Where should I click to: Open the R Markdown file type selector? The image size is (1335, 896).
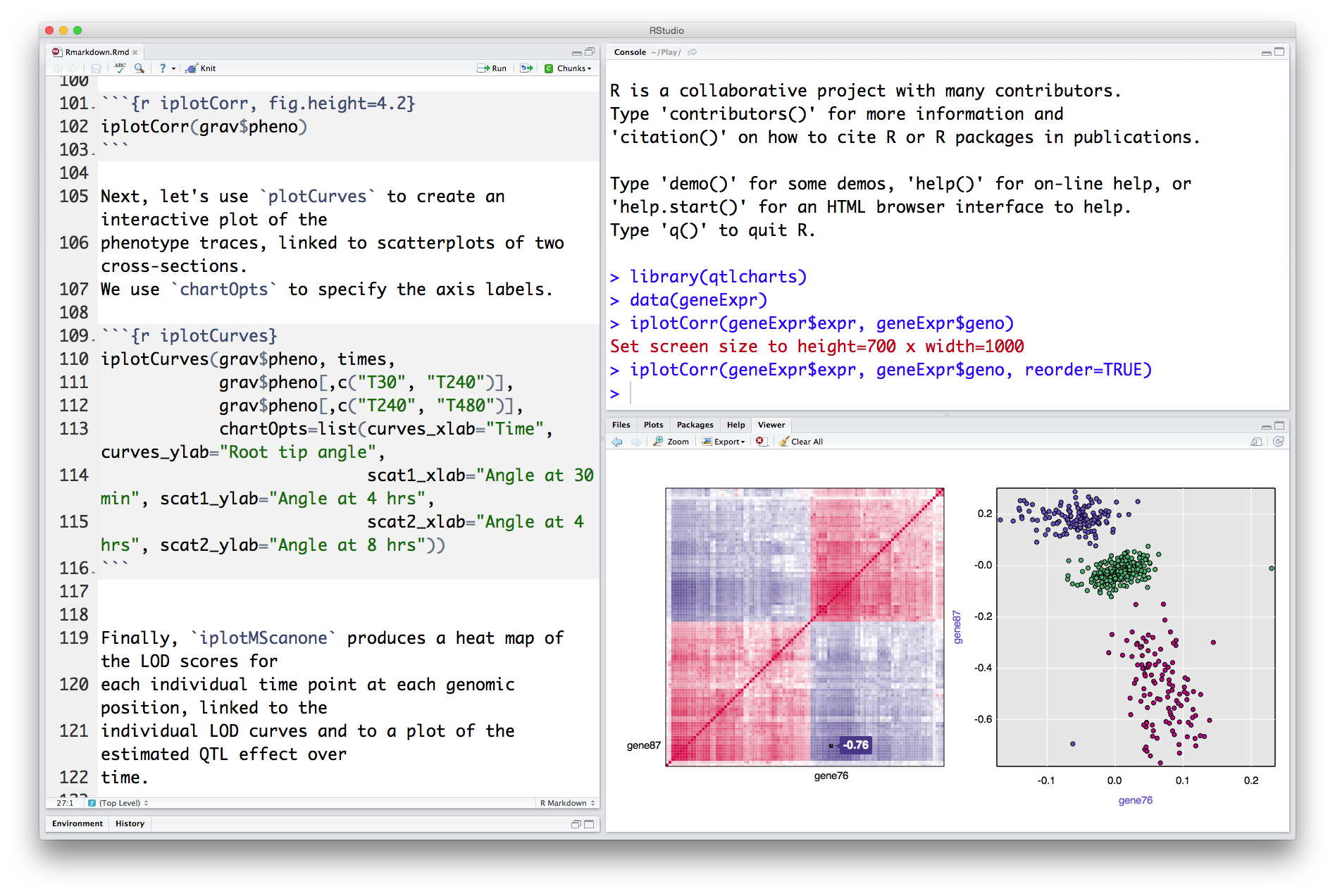click(x=568, y=803)
